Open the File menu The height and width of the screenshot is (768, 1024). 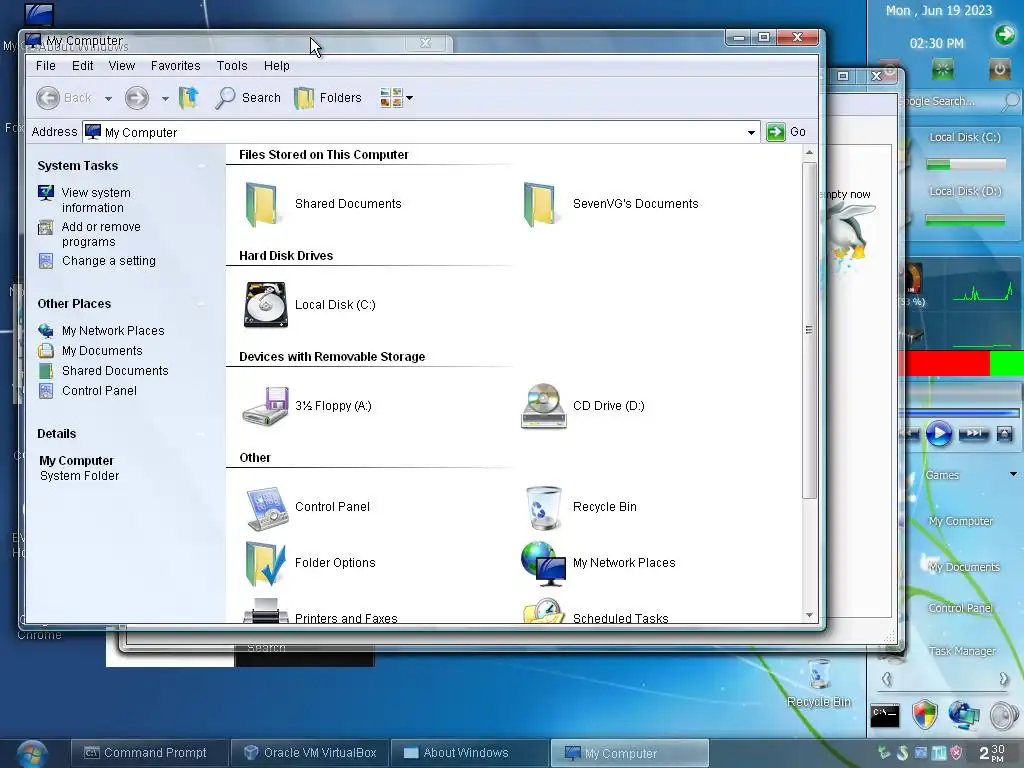pyautogui.click(x=46, y=66)
